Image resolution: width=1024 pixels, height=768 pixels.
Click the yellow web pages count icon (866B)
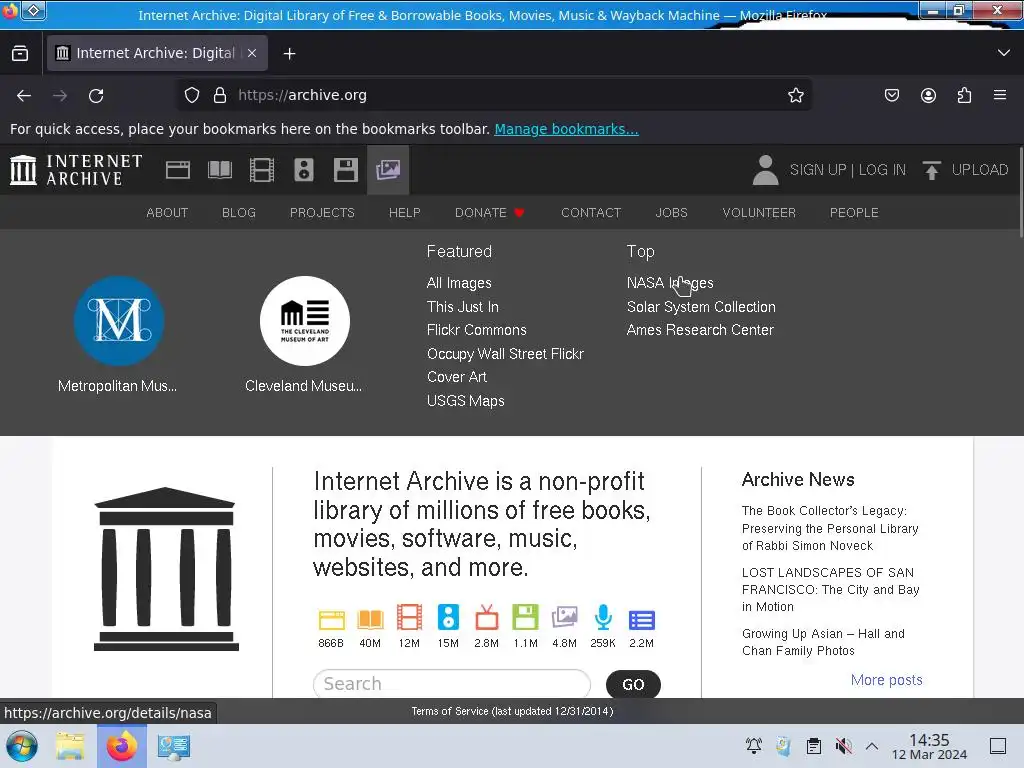point(331,619)
